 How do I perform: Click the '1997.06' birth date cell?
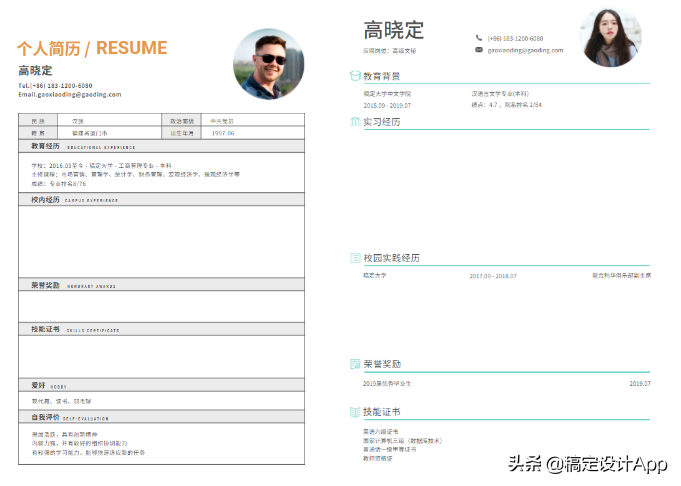coord(253,133)
